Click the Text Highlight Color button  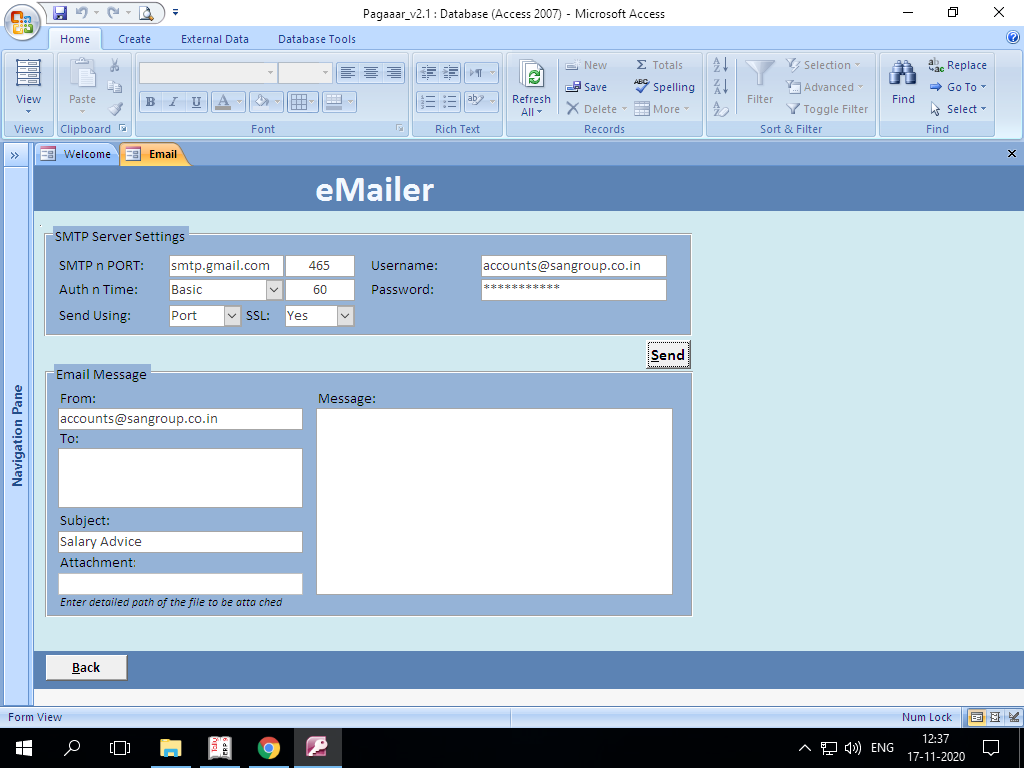475,102
